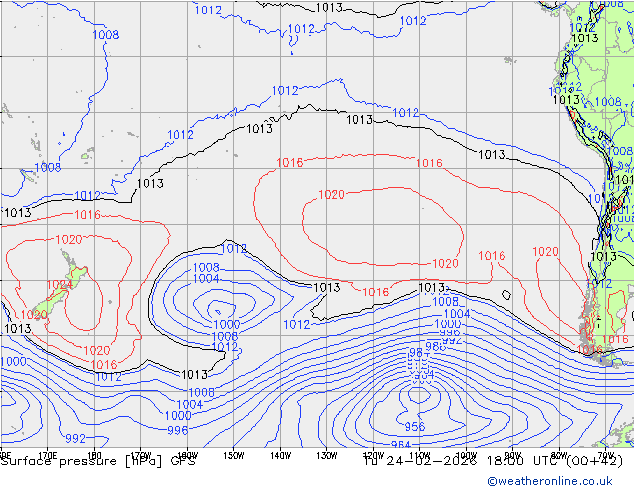Click the red 1020 label off Chile's coast
This screenshot has height=490, width=634.
(545, 252)
